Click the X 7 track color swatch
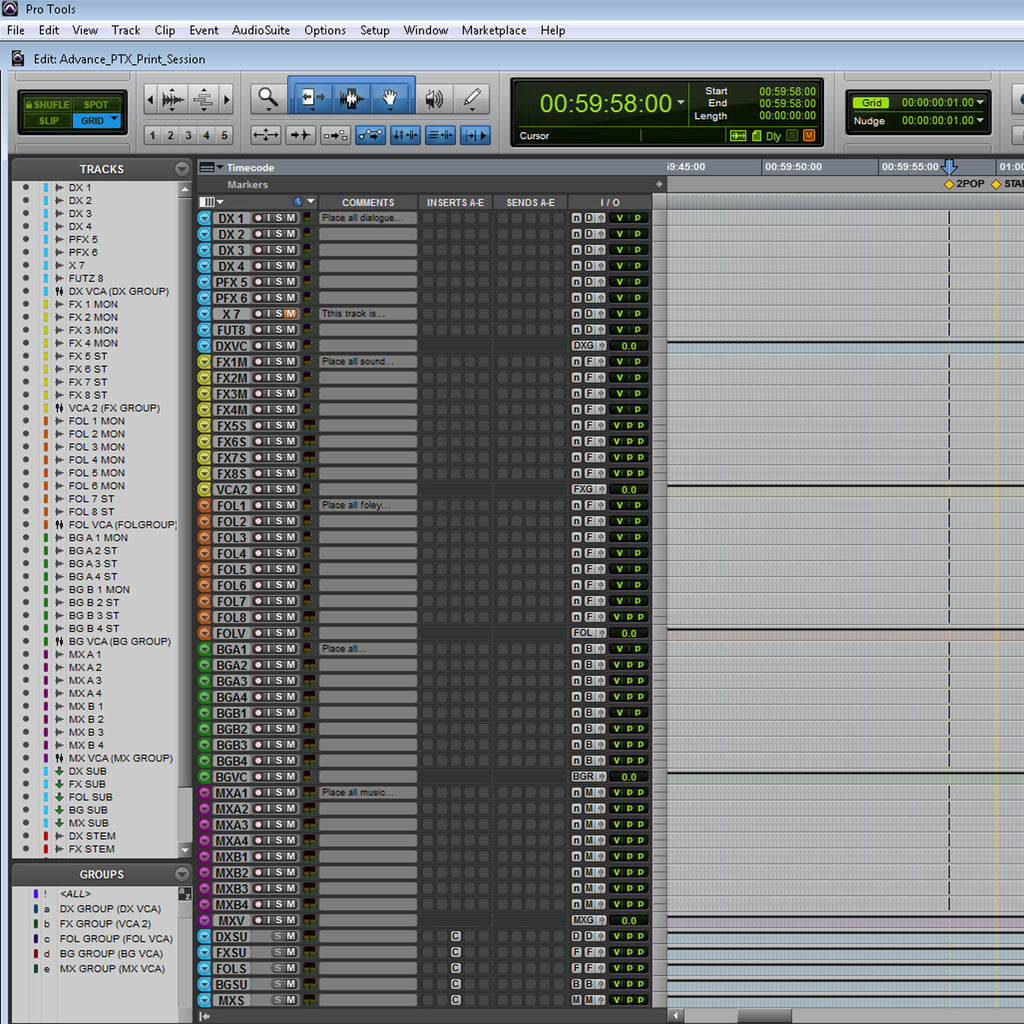Viewport: 1024px width, 1024px height. [307, 313]
